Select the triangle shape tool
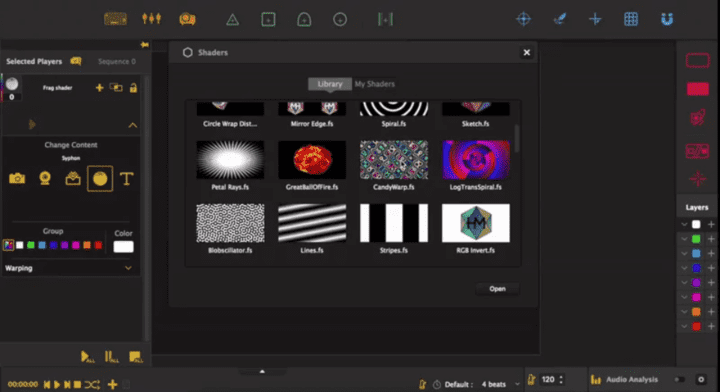This screenshot has height=392, width=720. tap(232, 20)
